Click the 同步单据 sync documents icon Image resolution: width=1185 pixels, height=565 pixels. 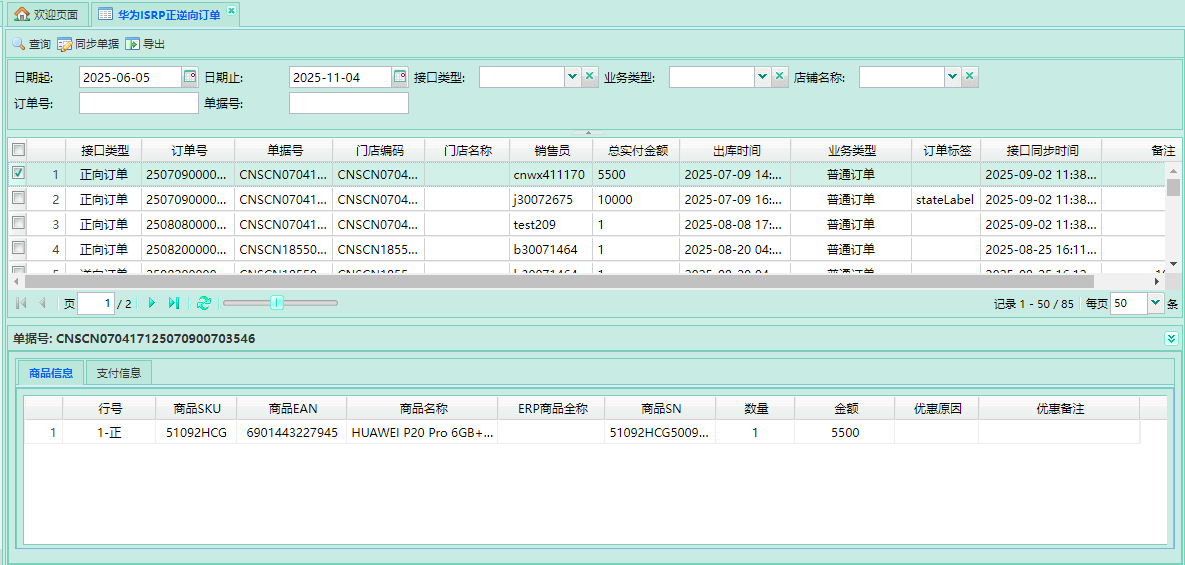coord(65,44)
